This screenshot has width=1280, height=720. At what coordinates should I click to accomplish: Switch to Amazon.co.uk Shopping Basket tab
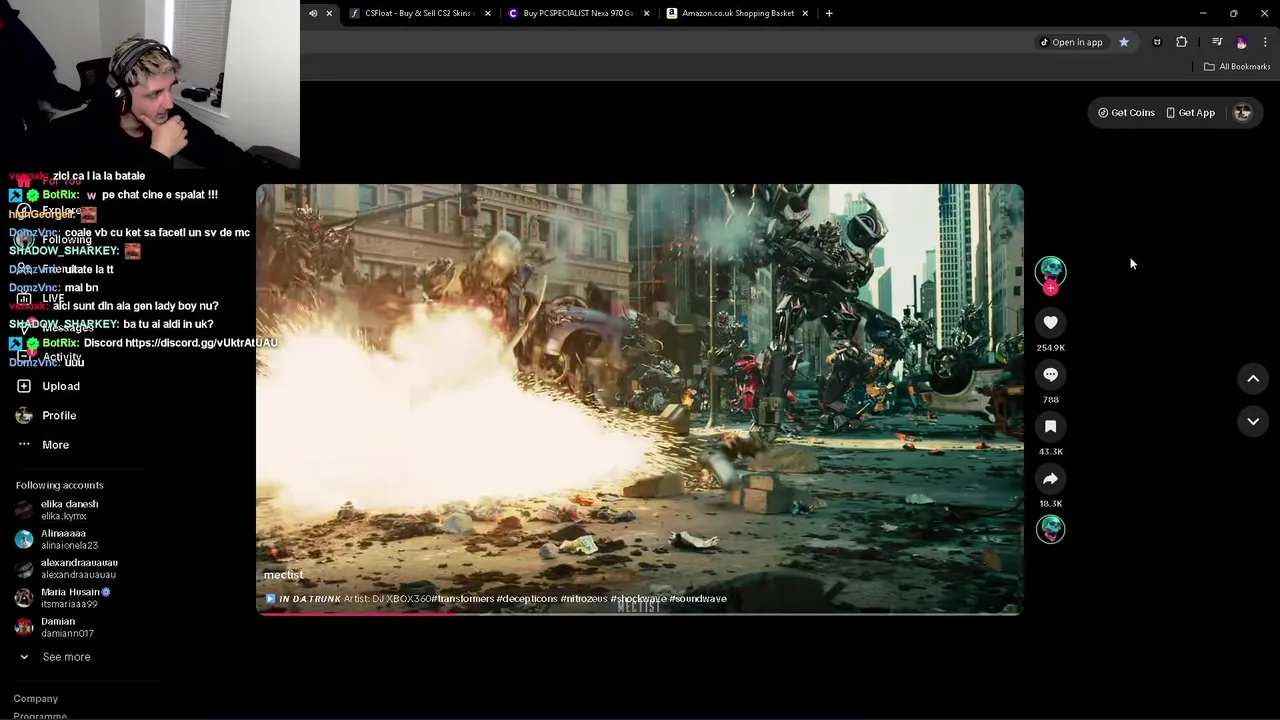pos(738,13)
